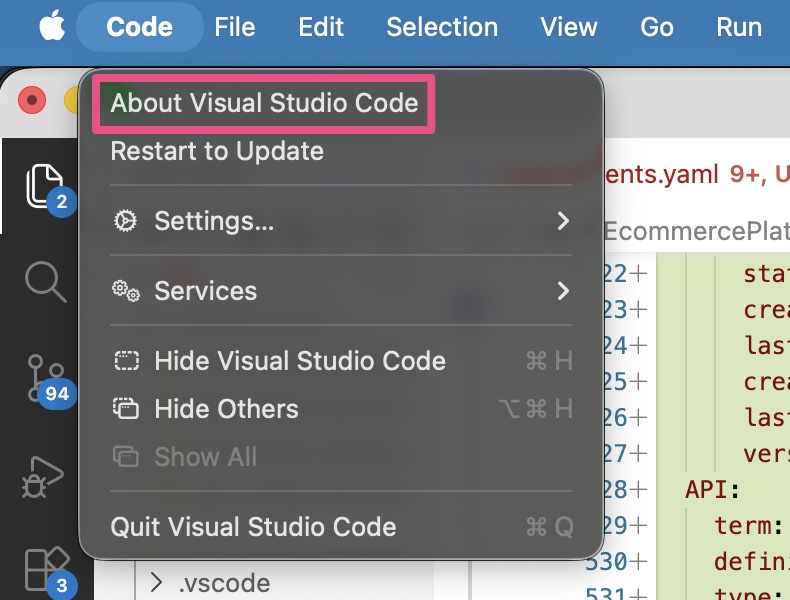Click the Settings gear icon in menu
This screenshot has height=600, width=790.
pos(125,221)
